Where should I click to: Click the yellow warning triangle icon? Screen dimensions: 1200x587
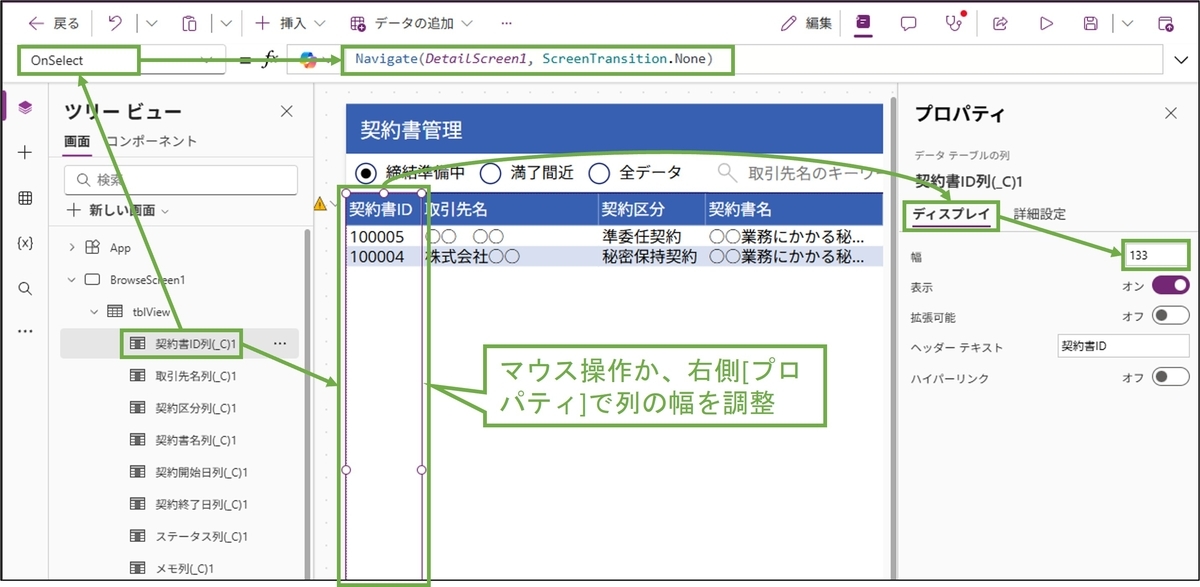coord(320,203)
